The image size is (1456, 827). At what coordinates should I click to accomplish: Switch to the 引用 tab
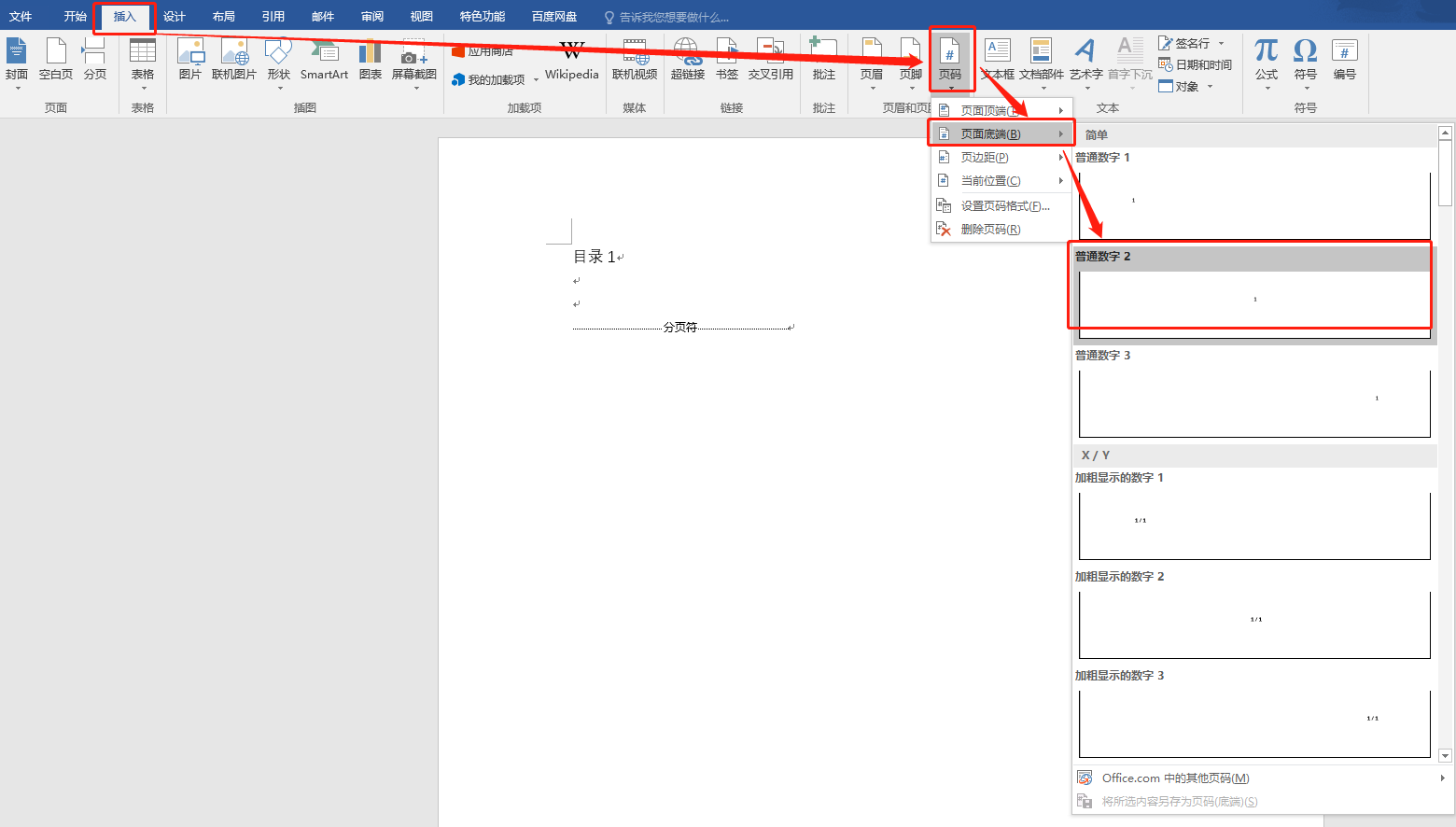click(x=273, y=16)
